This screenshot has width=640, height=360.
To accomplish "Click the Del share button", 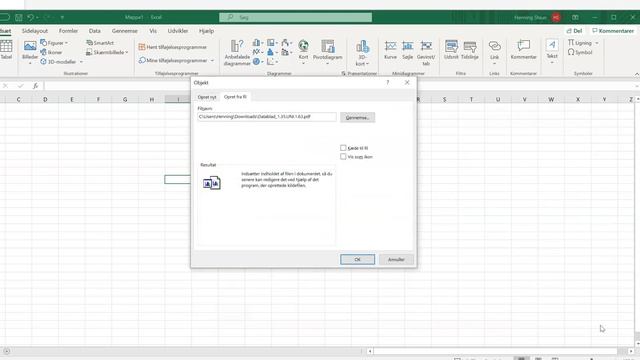I will 574,31.
